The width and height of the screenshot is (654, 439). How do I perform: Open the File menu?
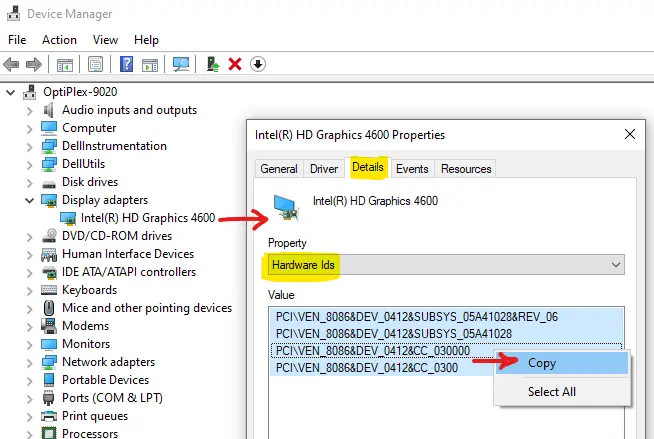tap(17, 40)
